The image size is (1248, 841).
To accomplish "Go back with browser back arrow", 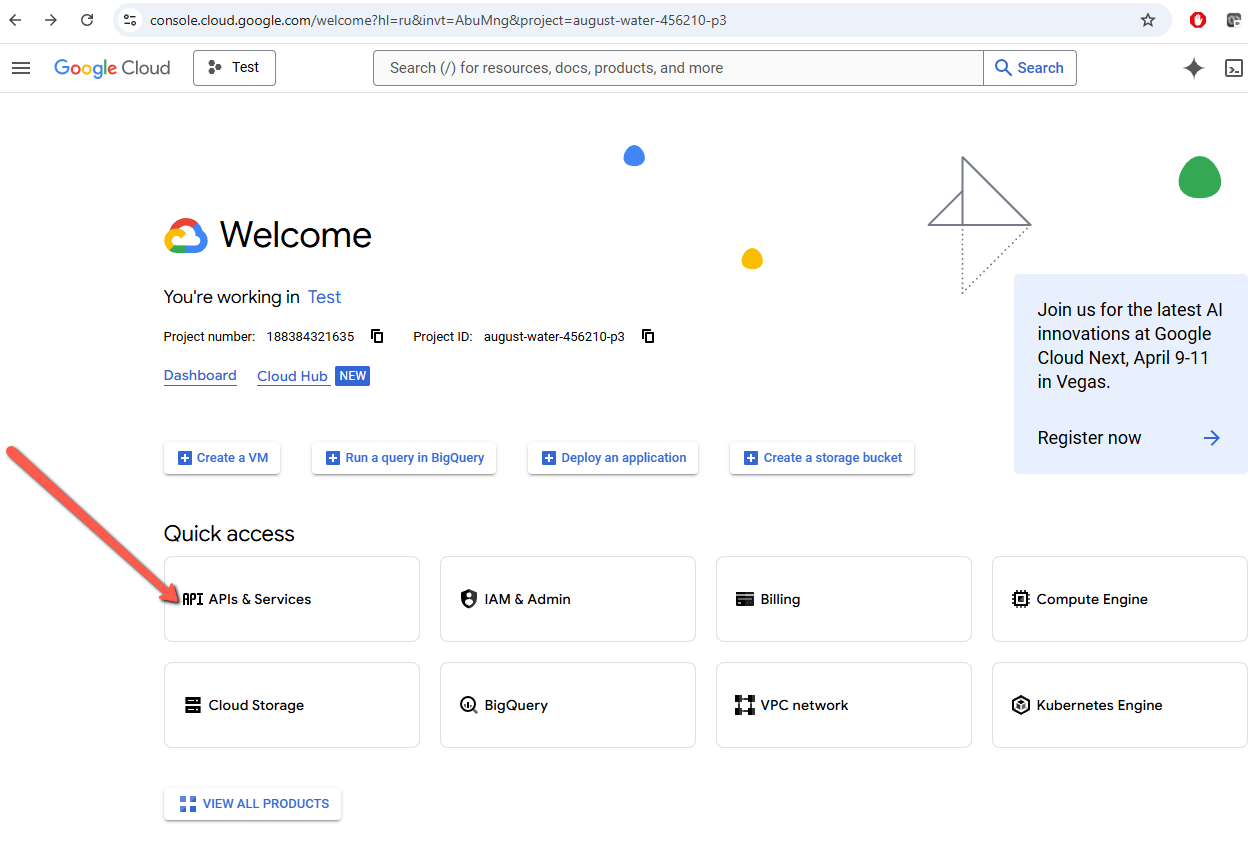I will [x=16, y=20].
